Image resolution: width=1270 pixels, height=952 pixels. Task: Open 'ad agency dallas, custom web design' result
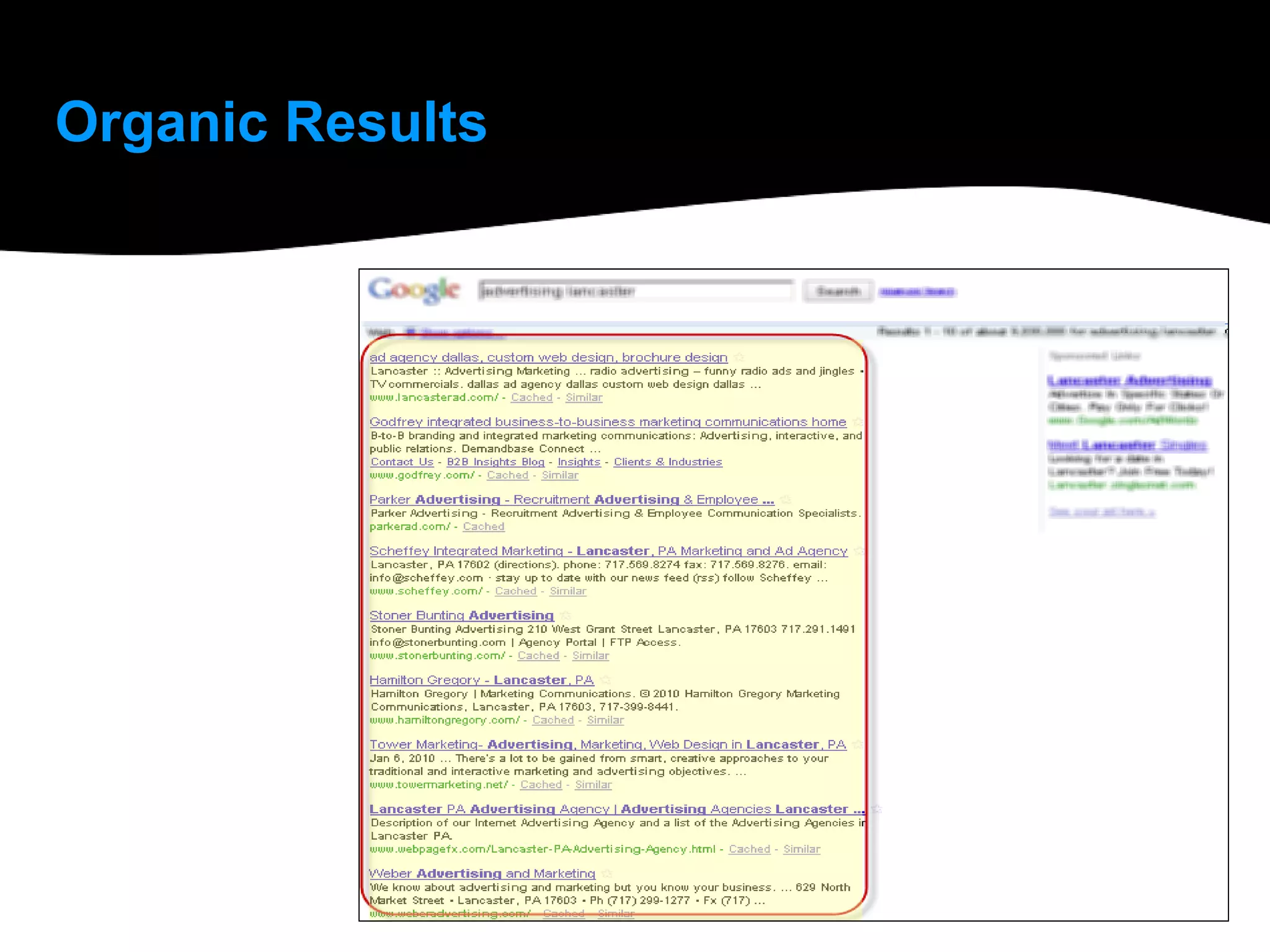[x=548, y=358]
